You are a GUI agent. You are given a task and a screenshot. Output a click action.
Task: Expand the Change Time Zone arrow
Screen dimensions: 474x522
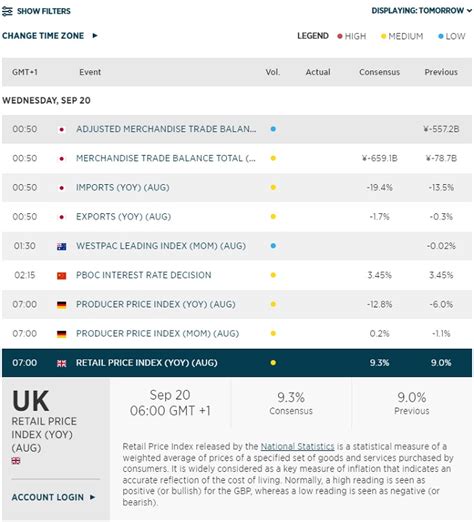pyautogui.click(x=95, y=35)
